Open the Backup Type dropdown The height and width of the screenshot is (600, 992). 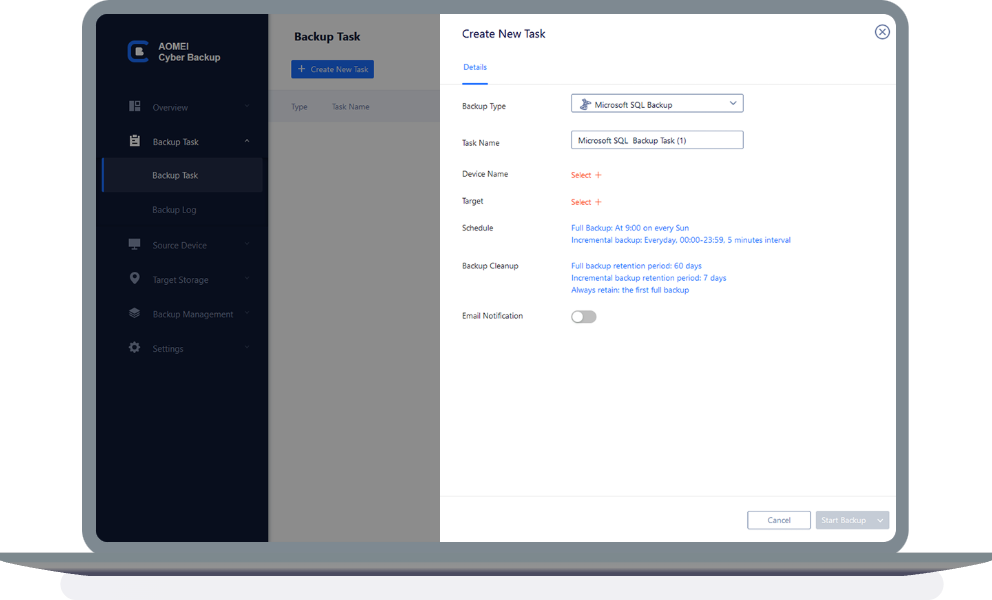(x=657, y=104)
